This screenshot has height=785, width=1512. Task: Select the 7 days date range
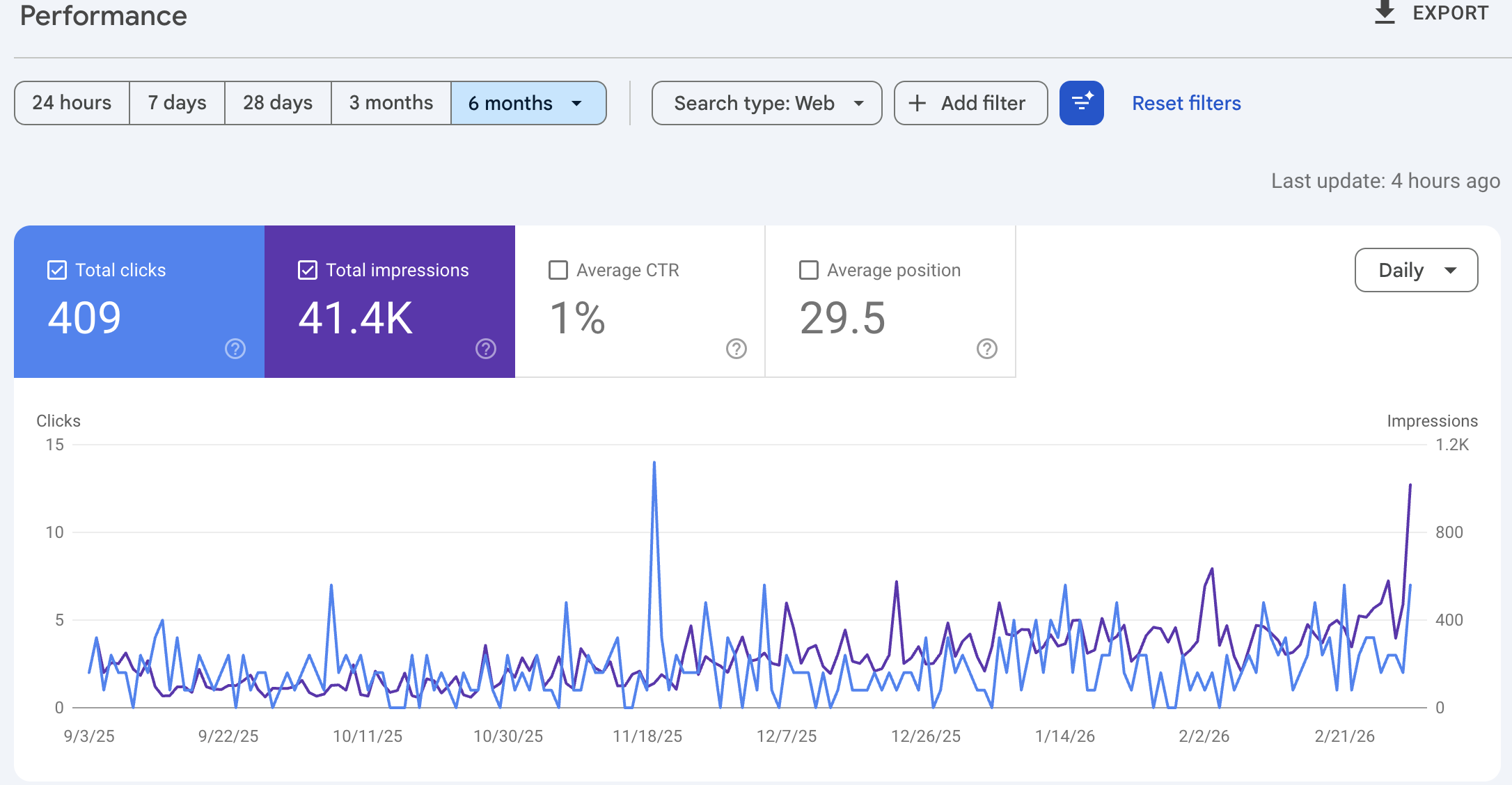tap(176, 102)
